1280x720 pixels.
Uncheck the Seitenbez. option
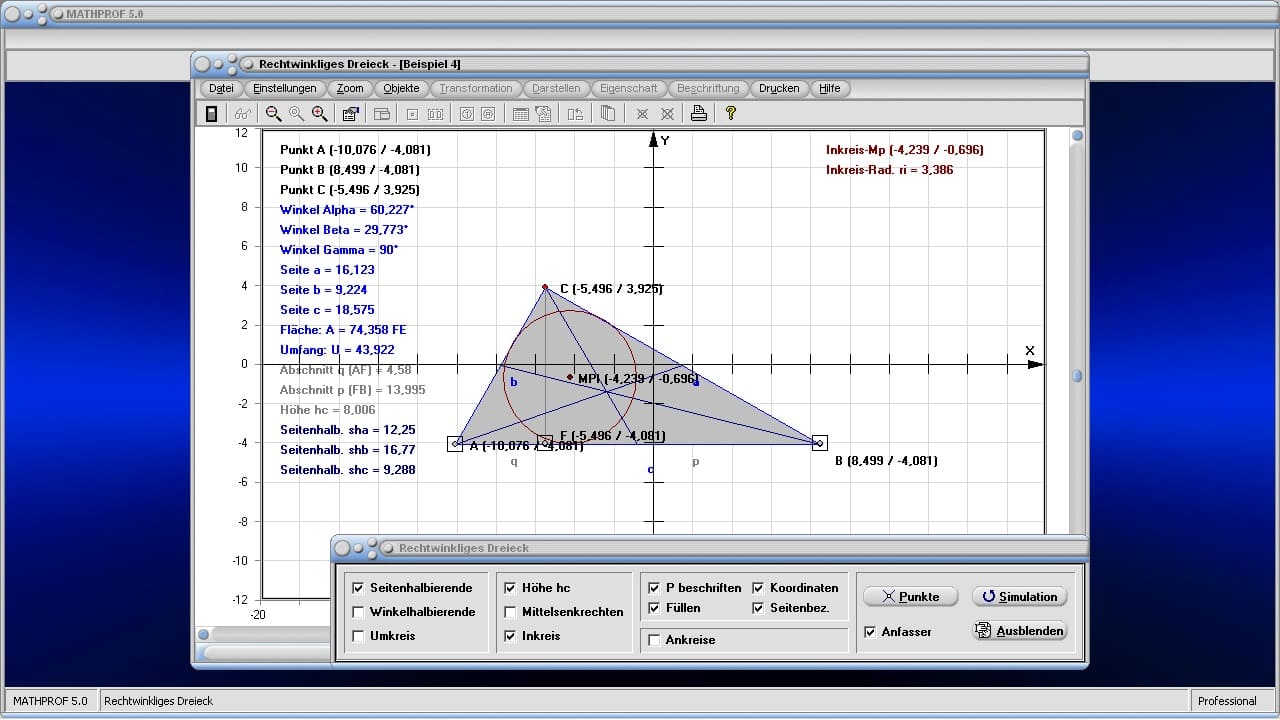point(758,608)
